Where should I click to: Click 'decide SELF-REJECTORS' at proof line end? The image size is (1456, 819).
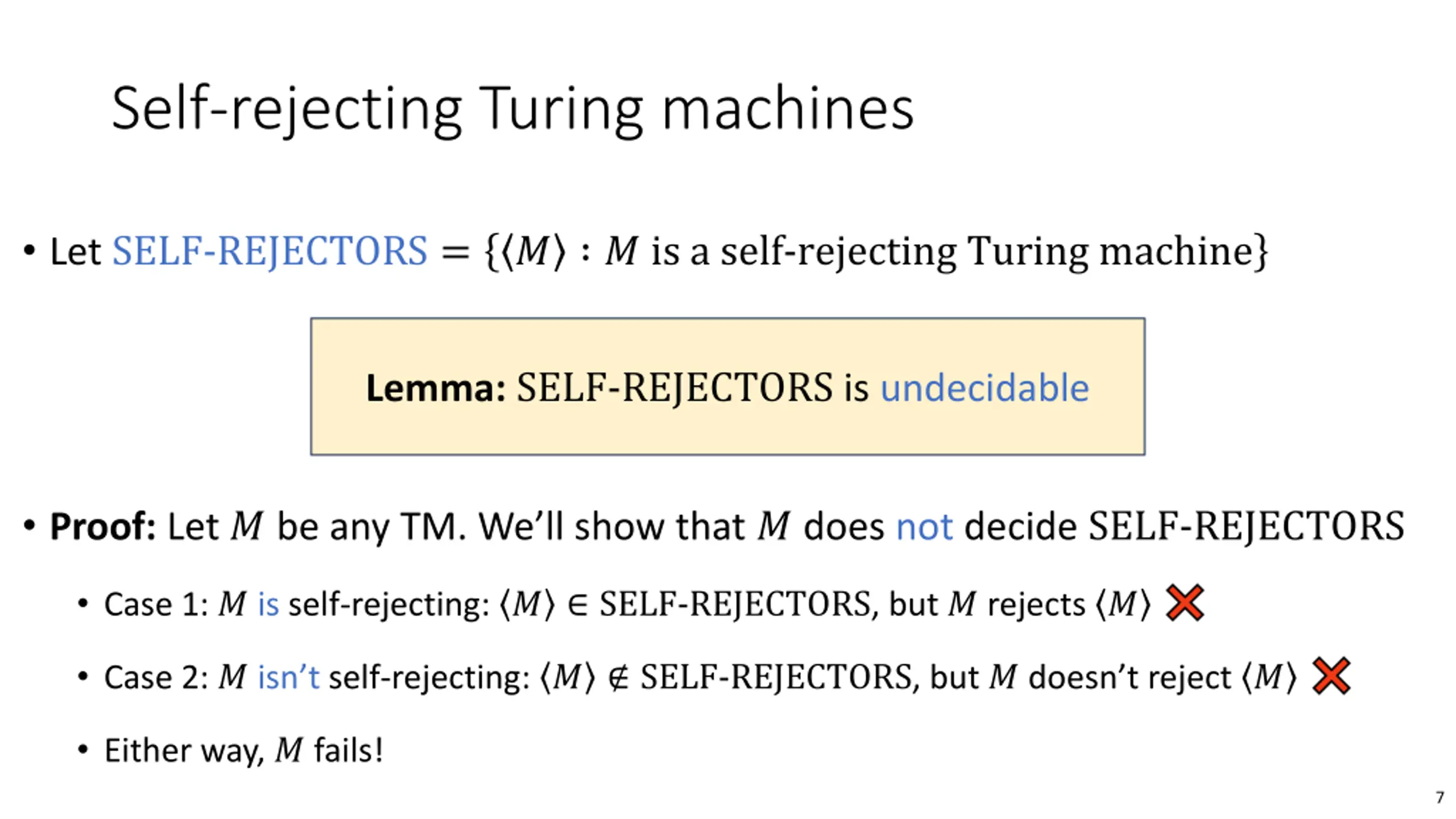coord(1184,526)
